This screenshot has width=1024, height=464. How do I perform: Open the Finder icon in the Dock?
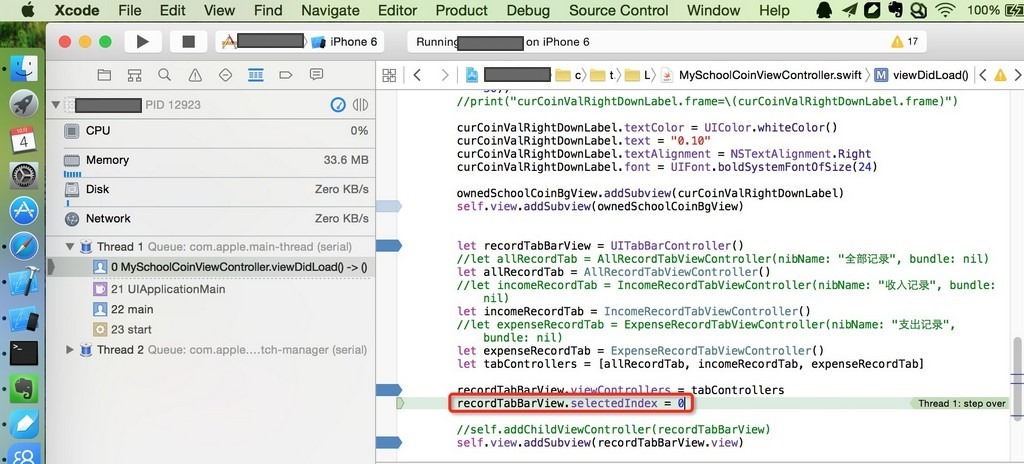click(x=24, y=68)
